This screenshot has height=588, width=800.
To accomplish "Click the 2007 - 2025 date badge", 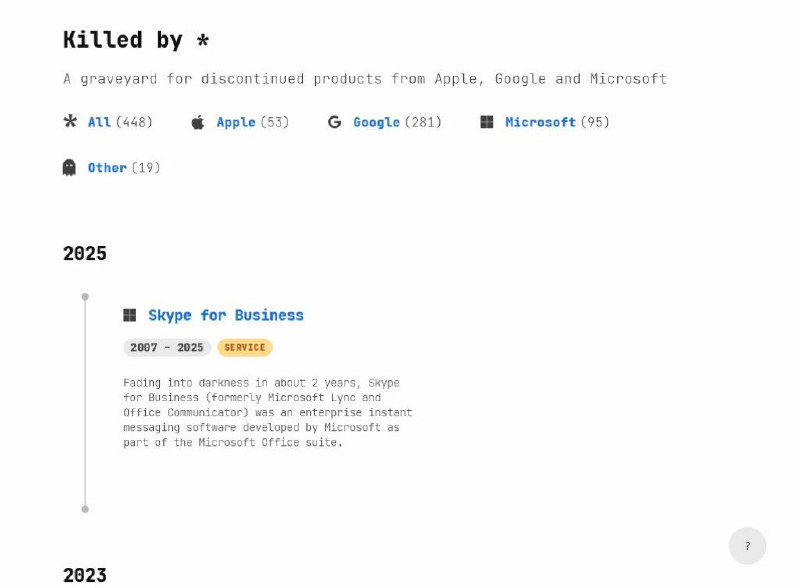I will coord(167,348).
